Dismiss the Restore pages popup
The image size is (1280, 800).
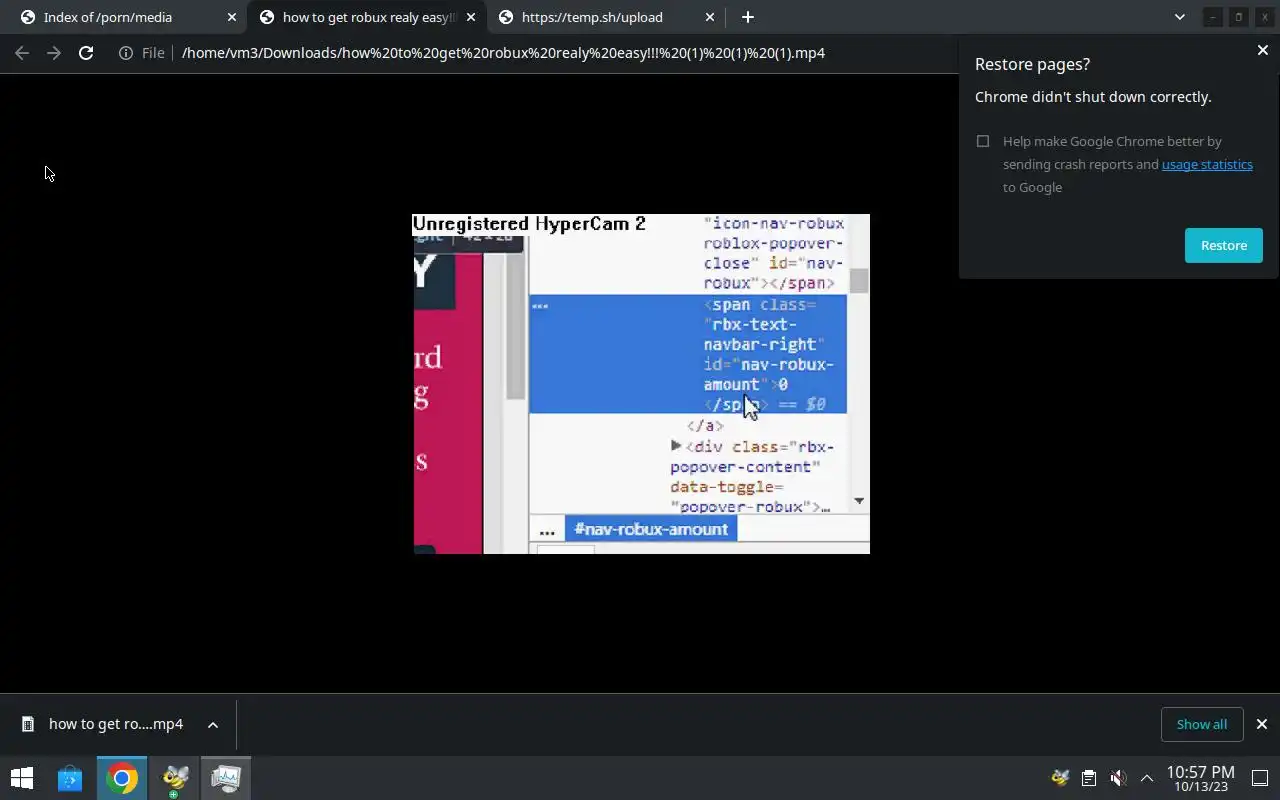click(x=1262, y=50)
